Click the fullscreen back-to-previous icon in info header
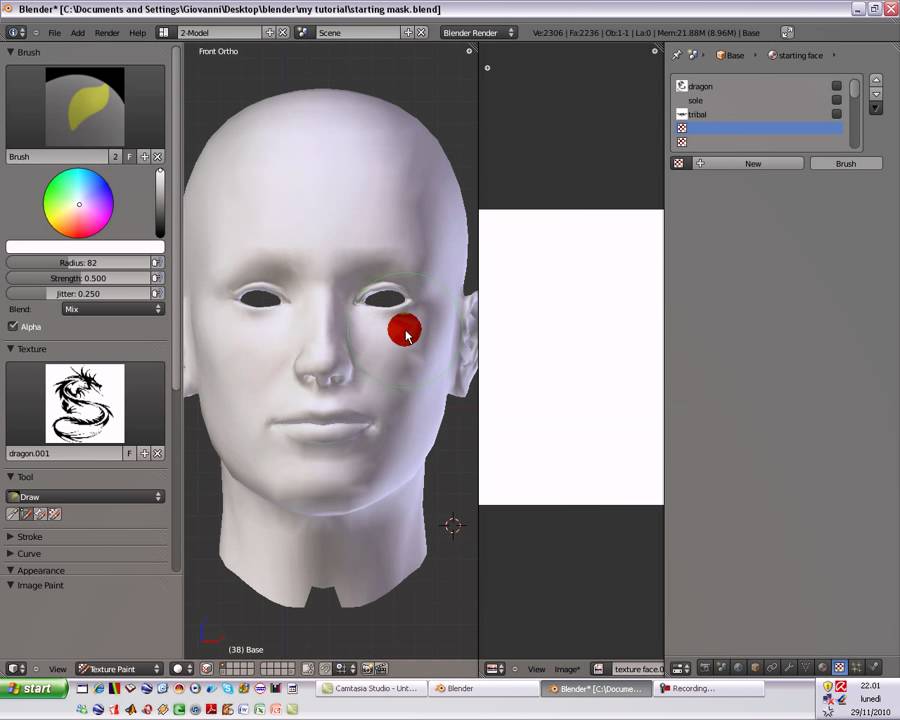The width and height of the screenshot is (900, 720). click(787, 33)
